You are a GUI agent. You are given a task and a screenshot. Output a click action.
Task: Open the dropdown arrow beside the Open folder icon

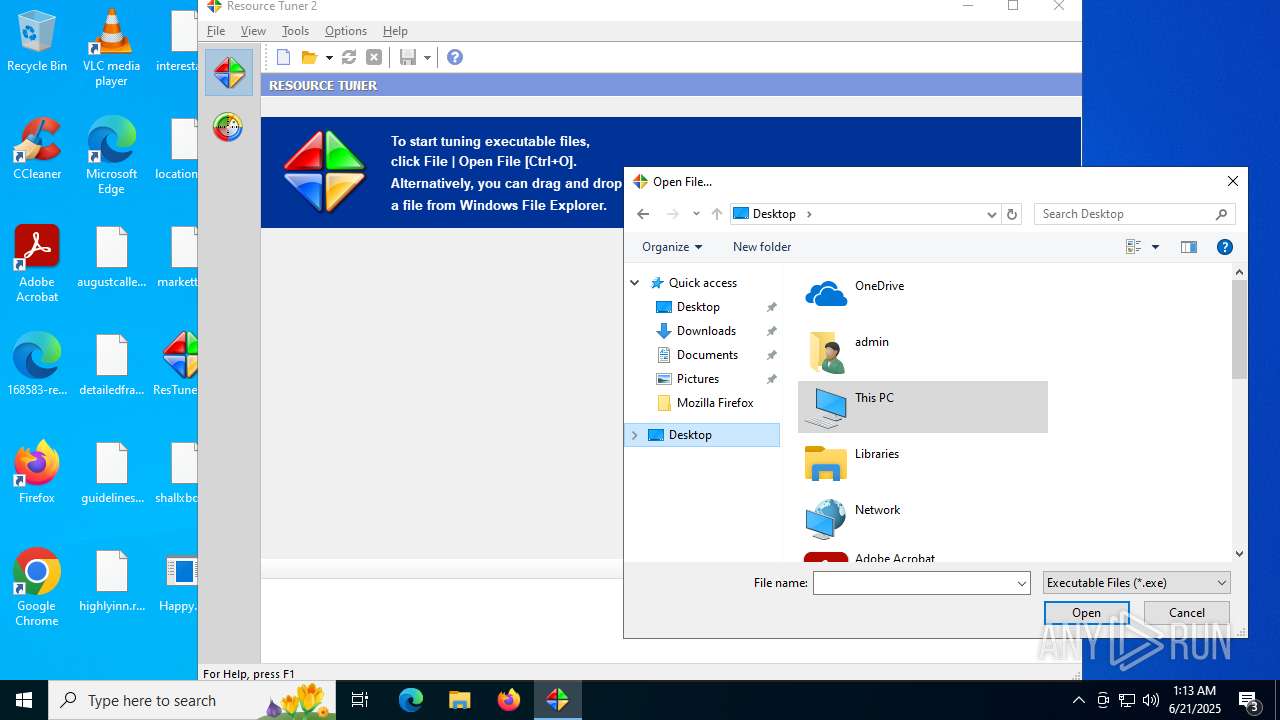[x=328, y=58]
